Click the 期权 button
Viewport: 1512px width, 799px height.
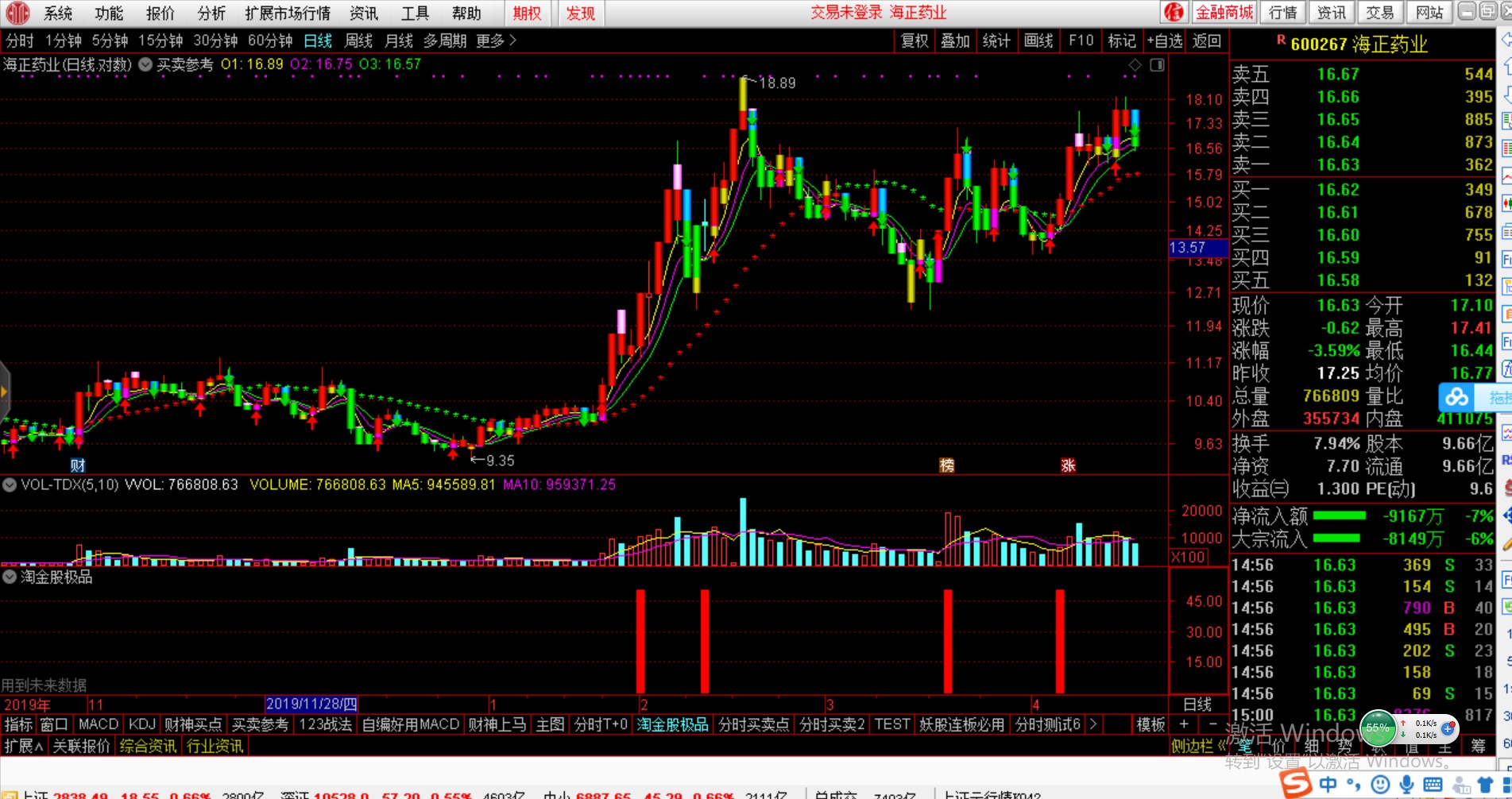[527, 13]
